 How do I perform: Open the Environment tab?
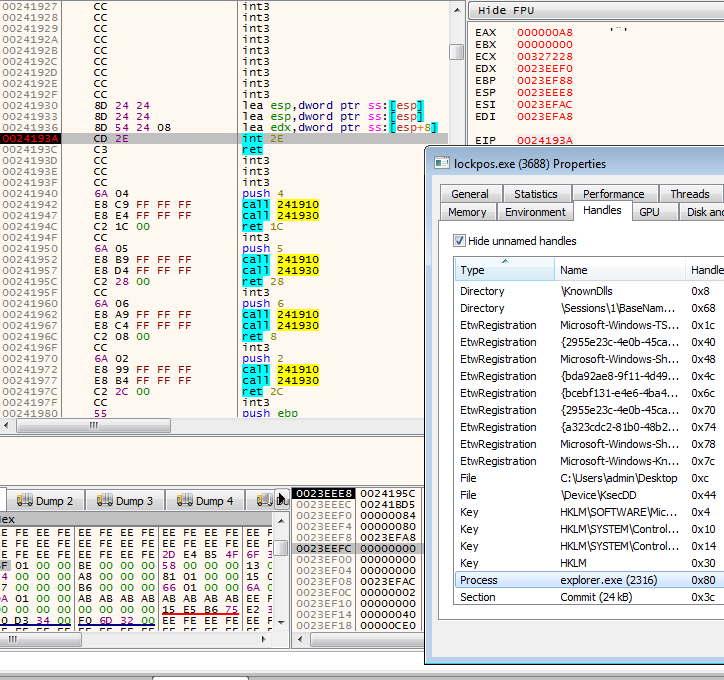coord(535,212)
